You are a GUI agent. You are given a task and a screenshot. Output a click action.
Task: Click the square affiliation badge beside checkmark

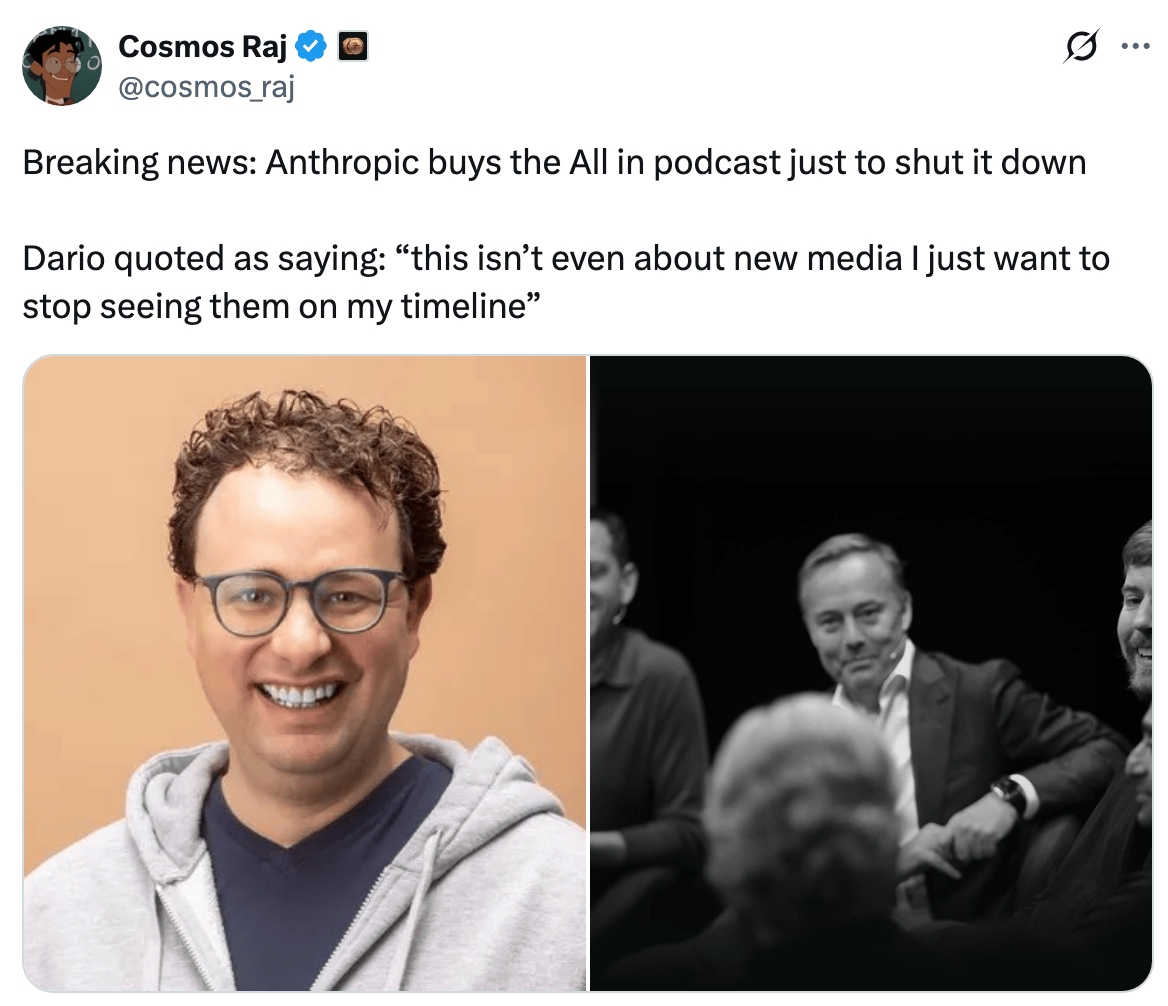[x=353, y=47]
